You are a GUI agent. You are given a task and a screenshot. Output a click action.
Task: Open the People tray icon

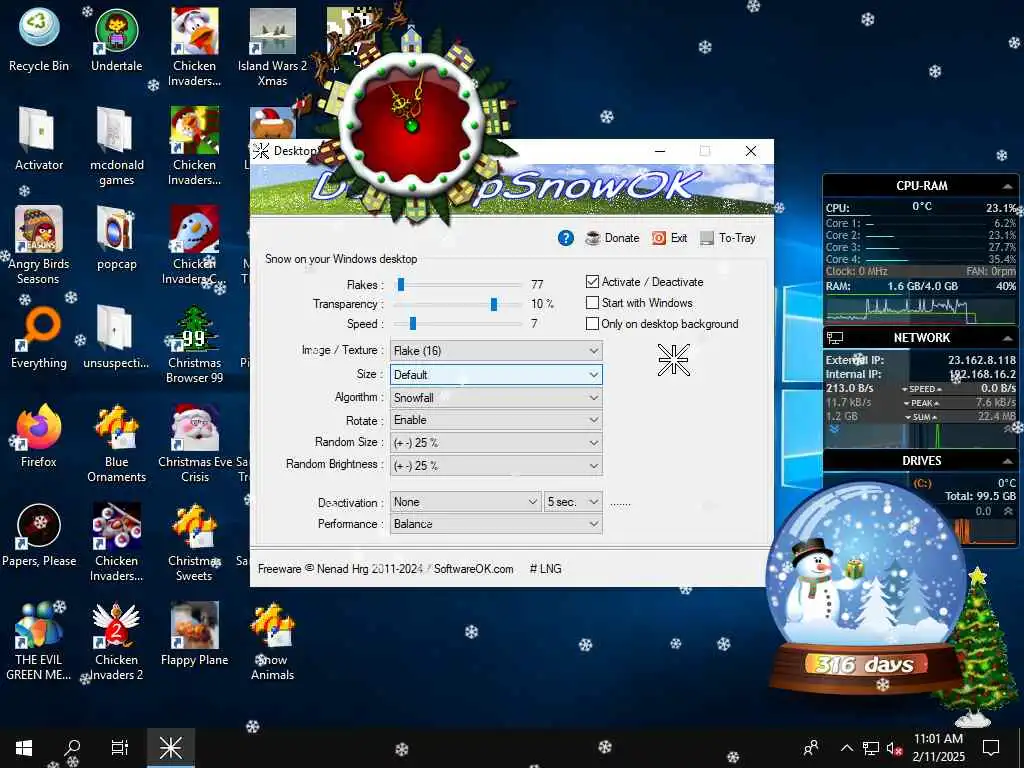(x=811, y=748)
